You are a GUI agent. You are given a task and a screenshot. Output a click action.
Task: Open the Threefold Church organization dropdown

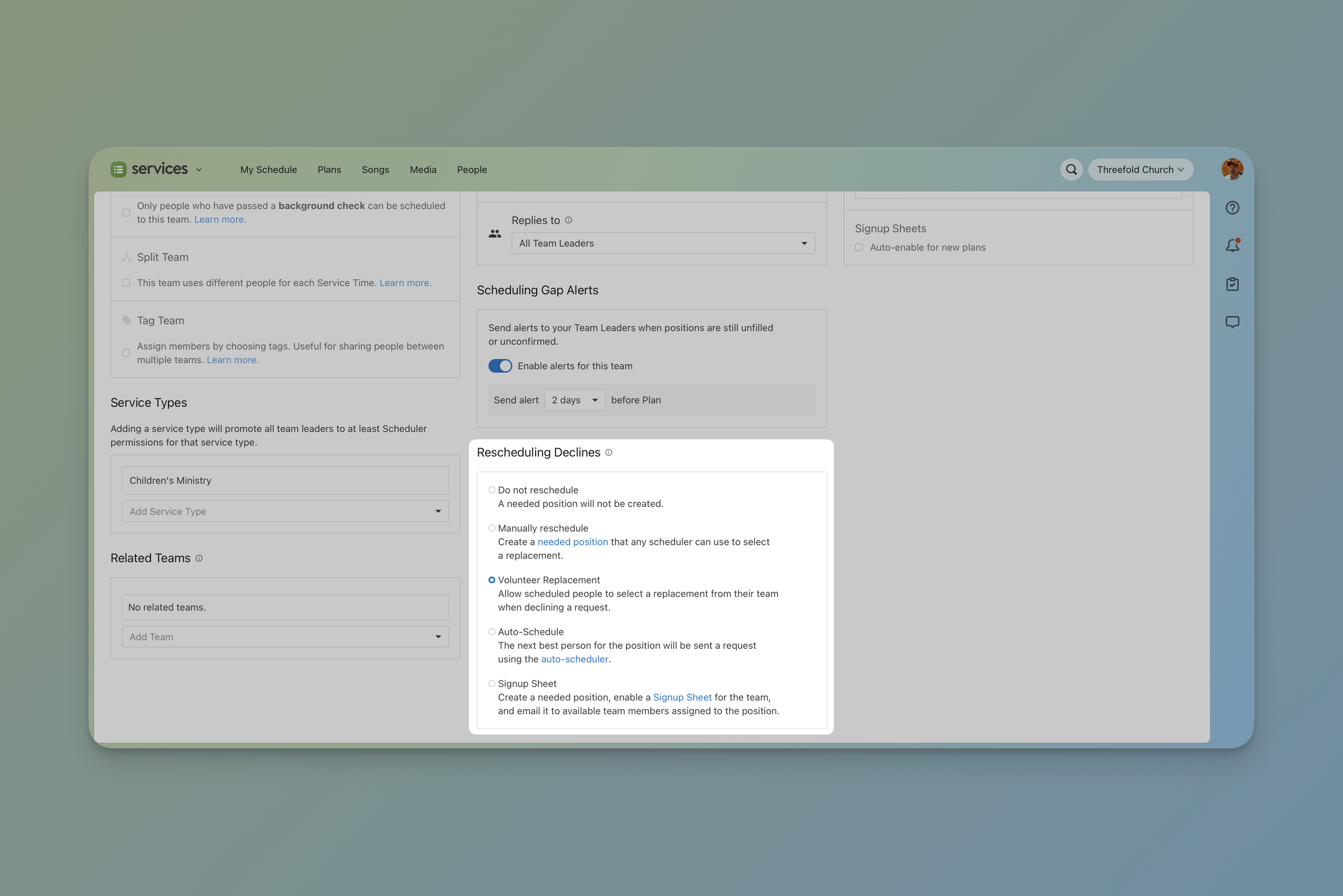point(1140,169)
